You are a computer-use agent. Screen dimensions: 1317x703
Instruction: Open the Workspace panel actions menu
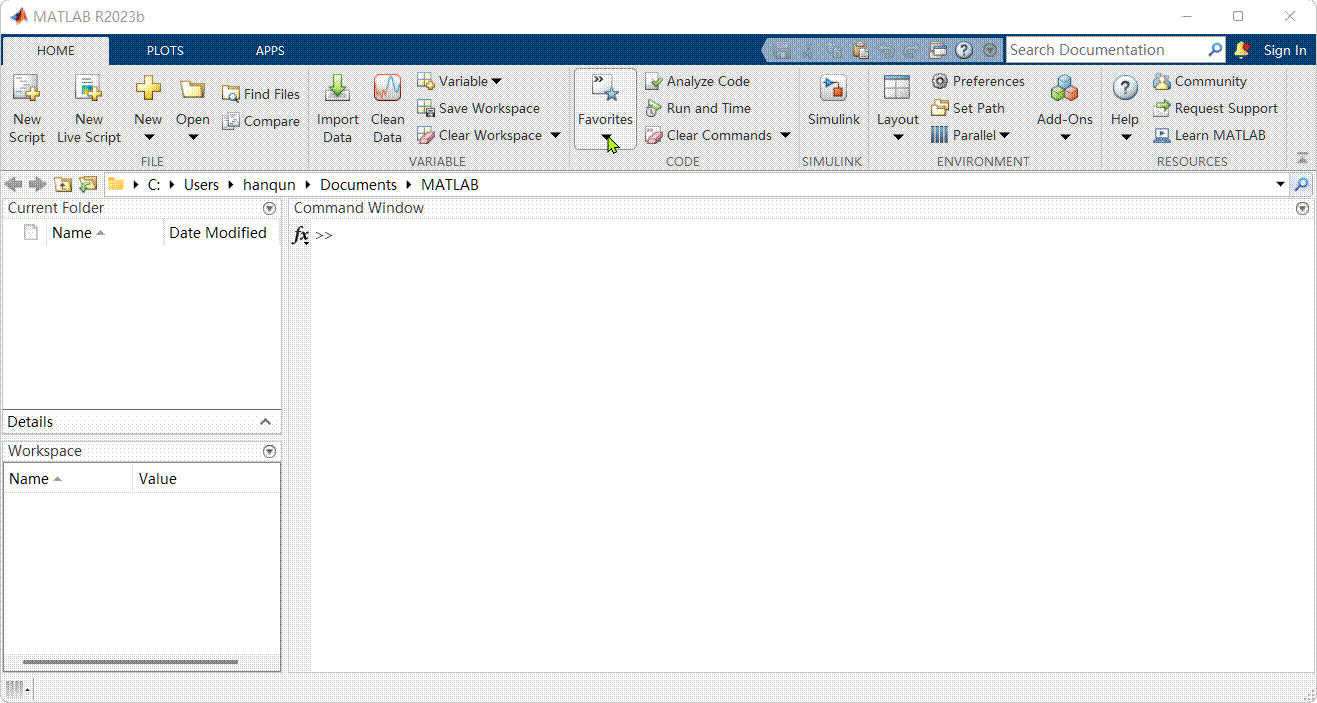[269, 451]
